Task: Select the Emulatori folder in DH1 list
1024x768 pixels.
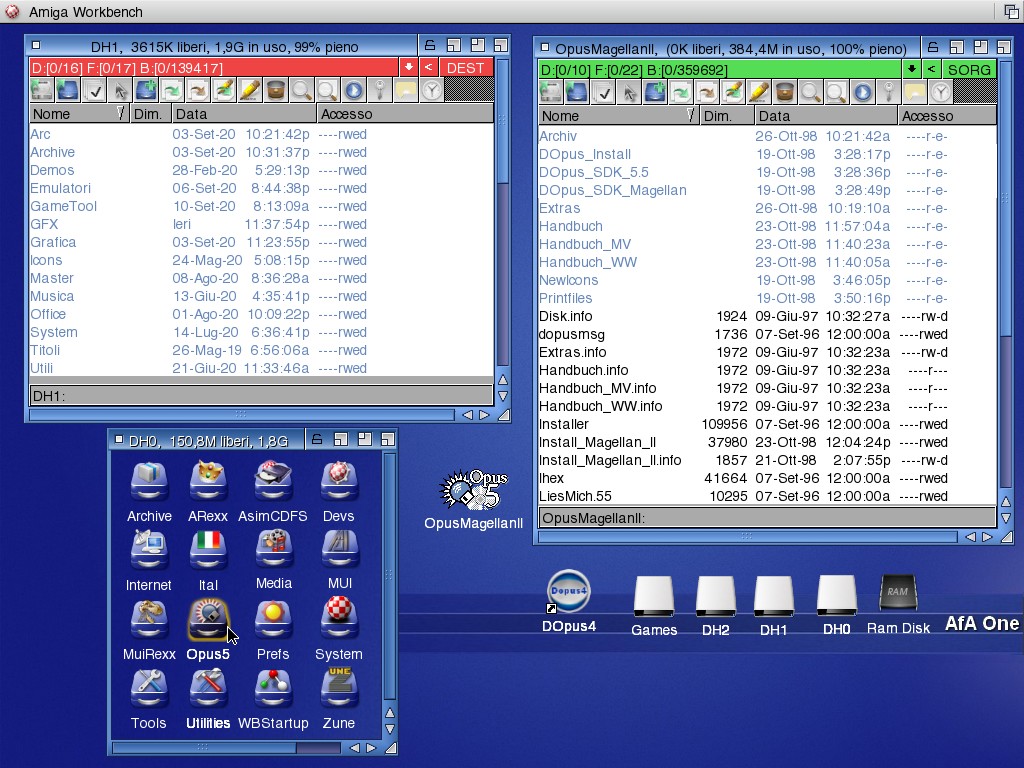Action: (x=61, y=188)
